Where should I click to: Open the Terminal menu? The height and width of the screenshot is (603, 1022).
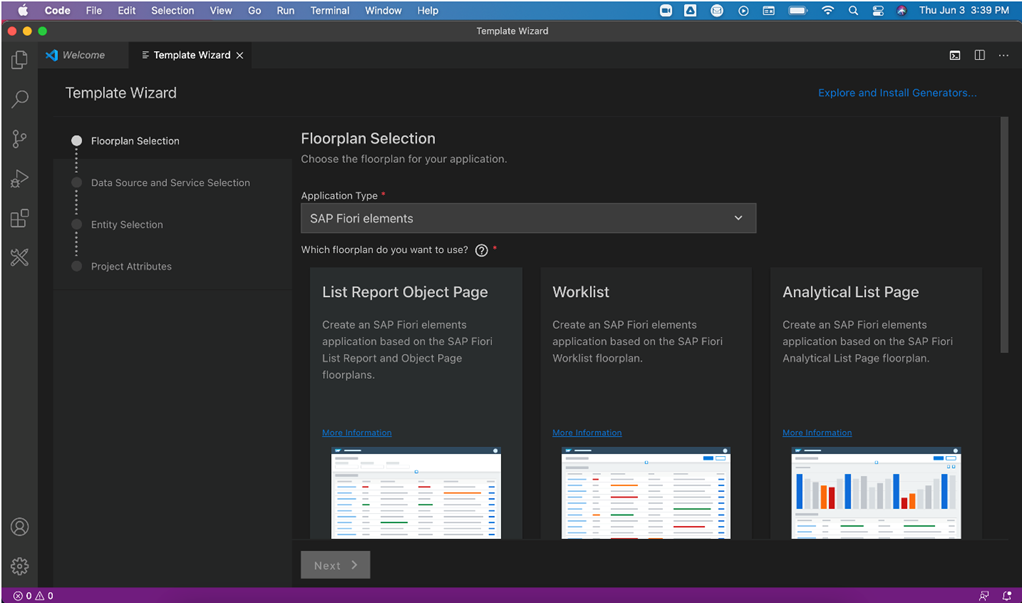[x=330, y=10]
